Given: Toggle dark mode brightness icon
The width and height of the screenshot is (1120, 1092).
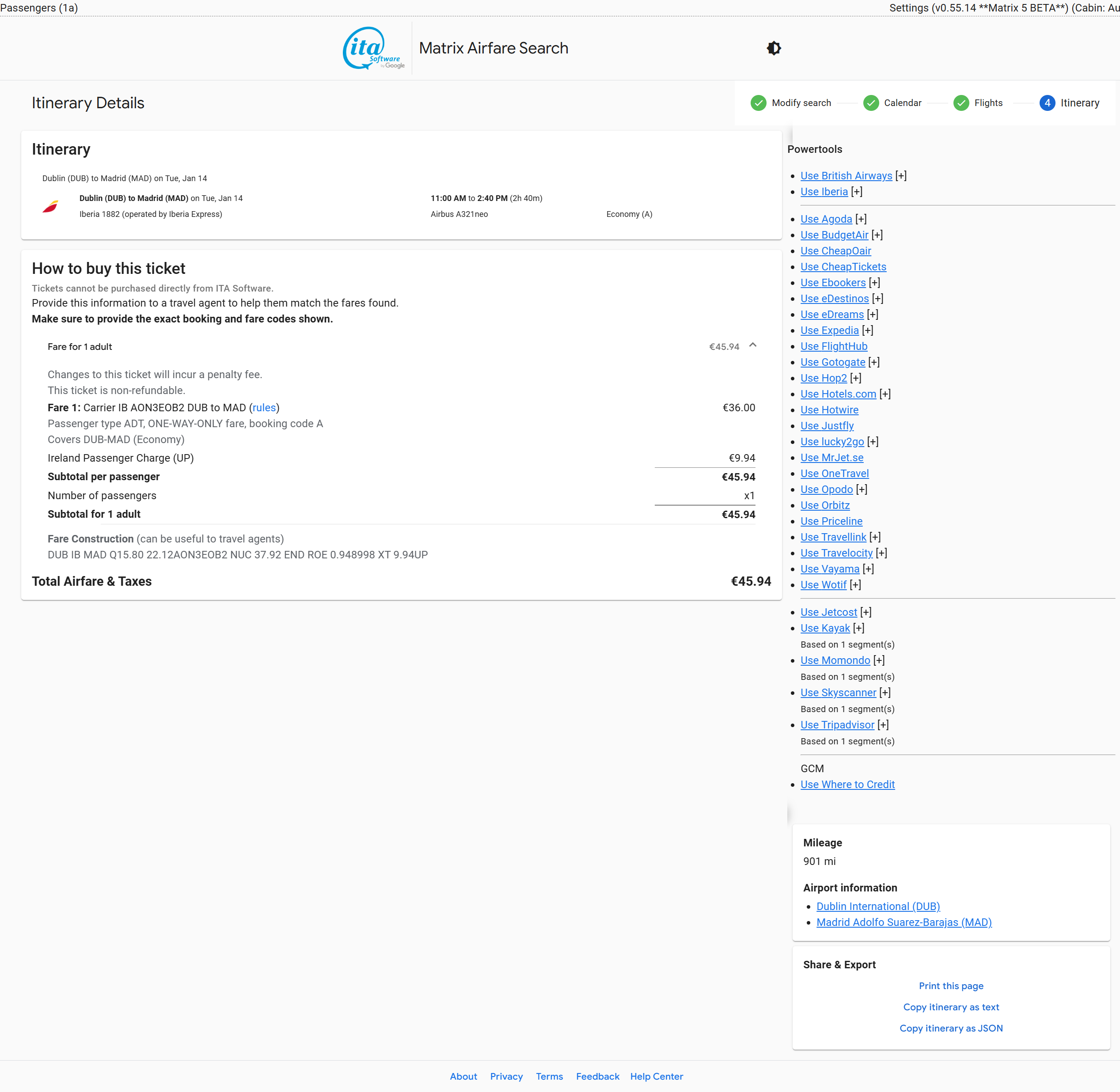Looking at the screenshot, I should 774,48.
